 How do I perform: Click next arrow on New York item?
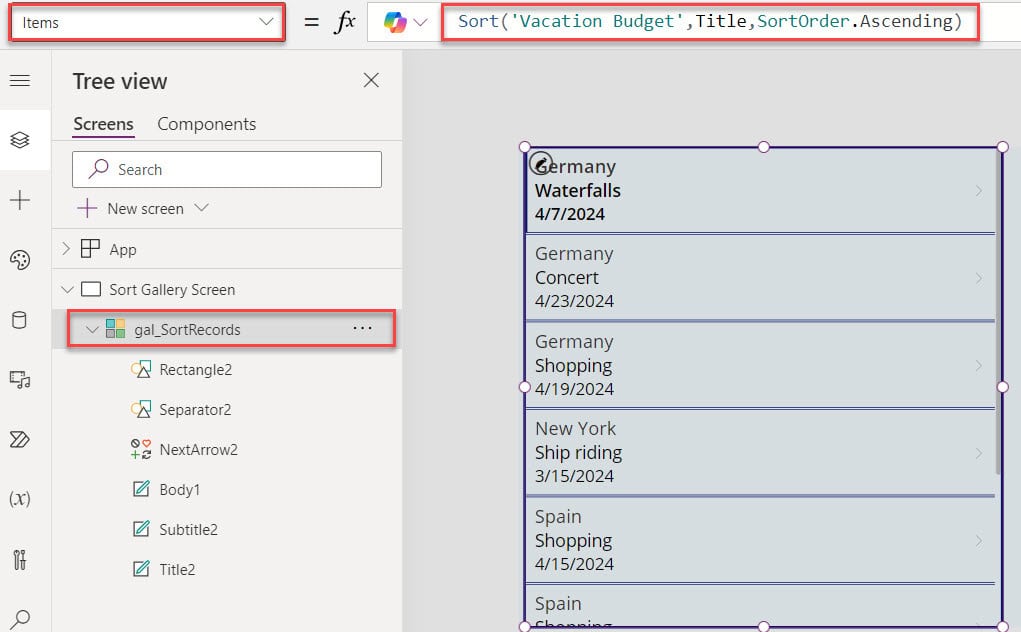tap(978, 453)
